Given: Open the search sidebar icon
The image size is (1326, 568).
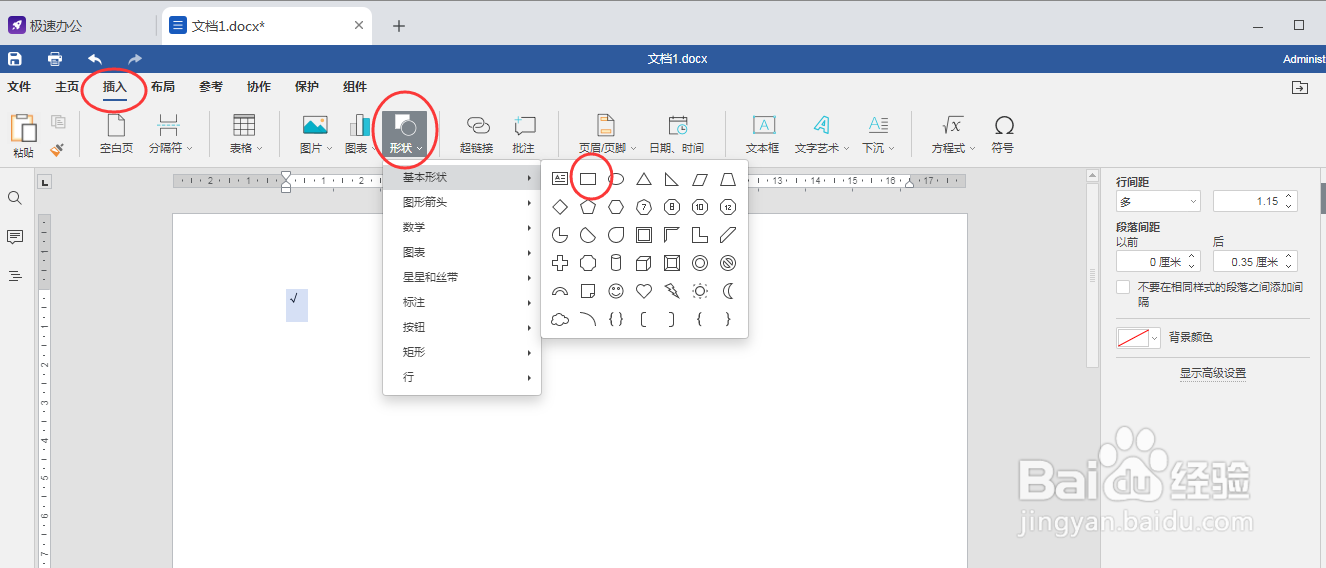Looking at the screenshot, I should point(15,198).
